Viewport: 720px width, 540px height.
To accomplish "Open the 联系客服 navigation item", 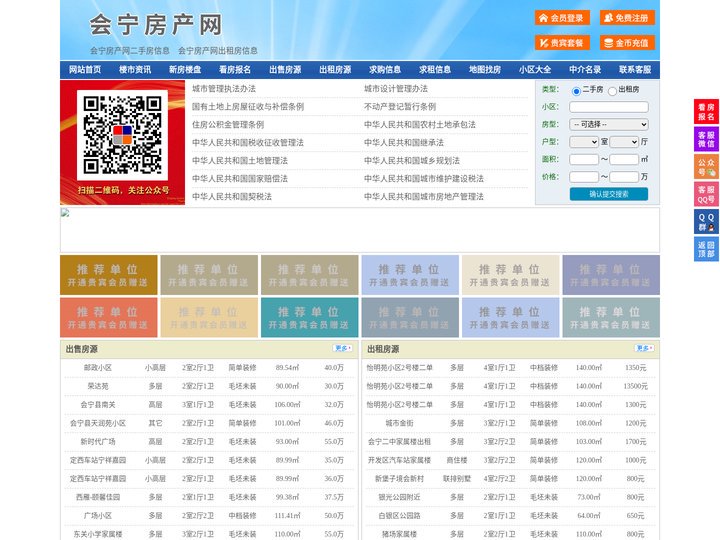I will click(635, 70).
